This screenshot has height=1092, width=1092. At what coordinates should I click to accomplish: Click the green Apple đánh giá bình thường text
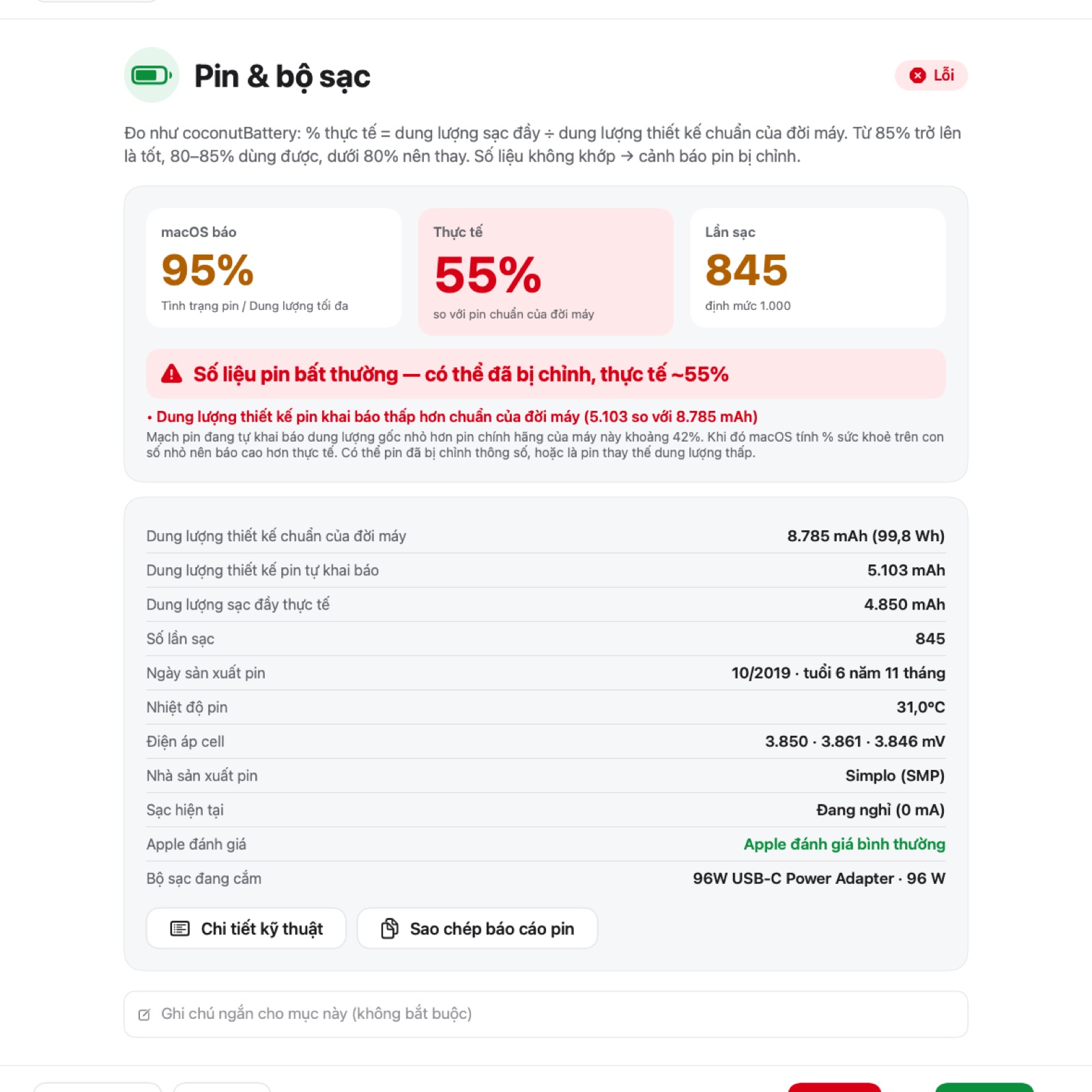pos(844,844)
